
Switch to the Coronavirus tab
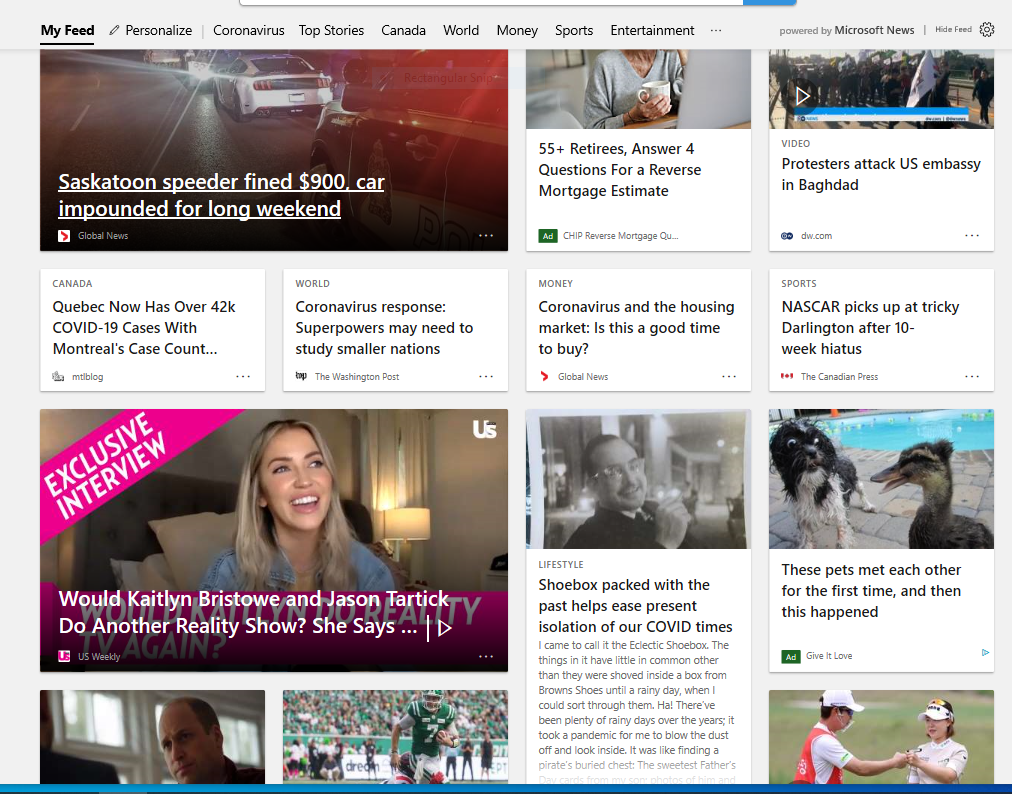click(248, 30)
